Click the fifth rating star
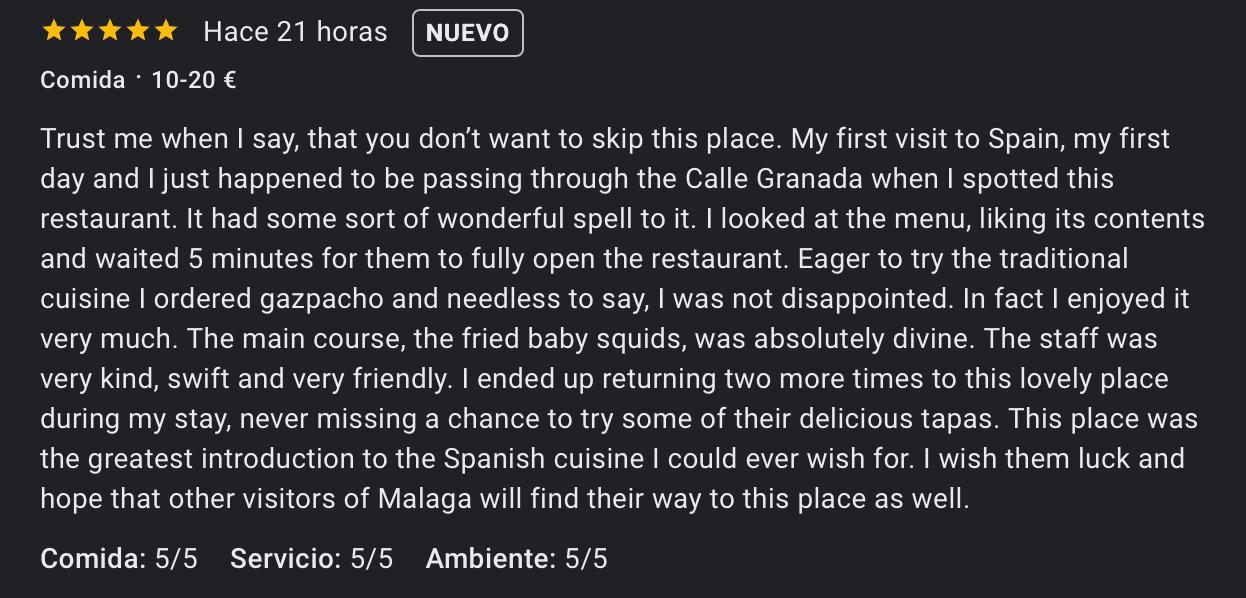The width and height of the screenshot is (1246, 598). pos(166,31)
